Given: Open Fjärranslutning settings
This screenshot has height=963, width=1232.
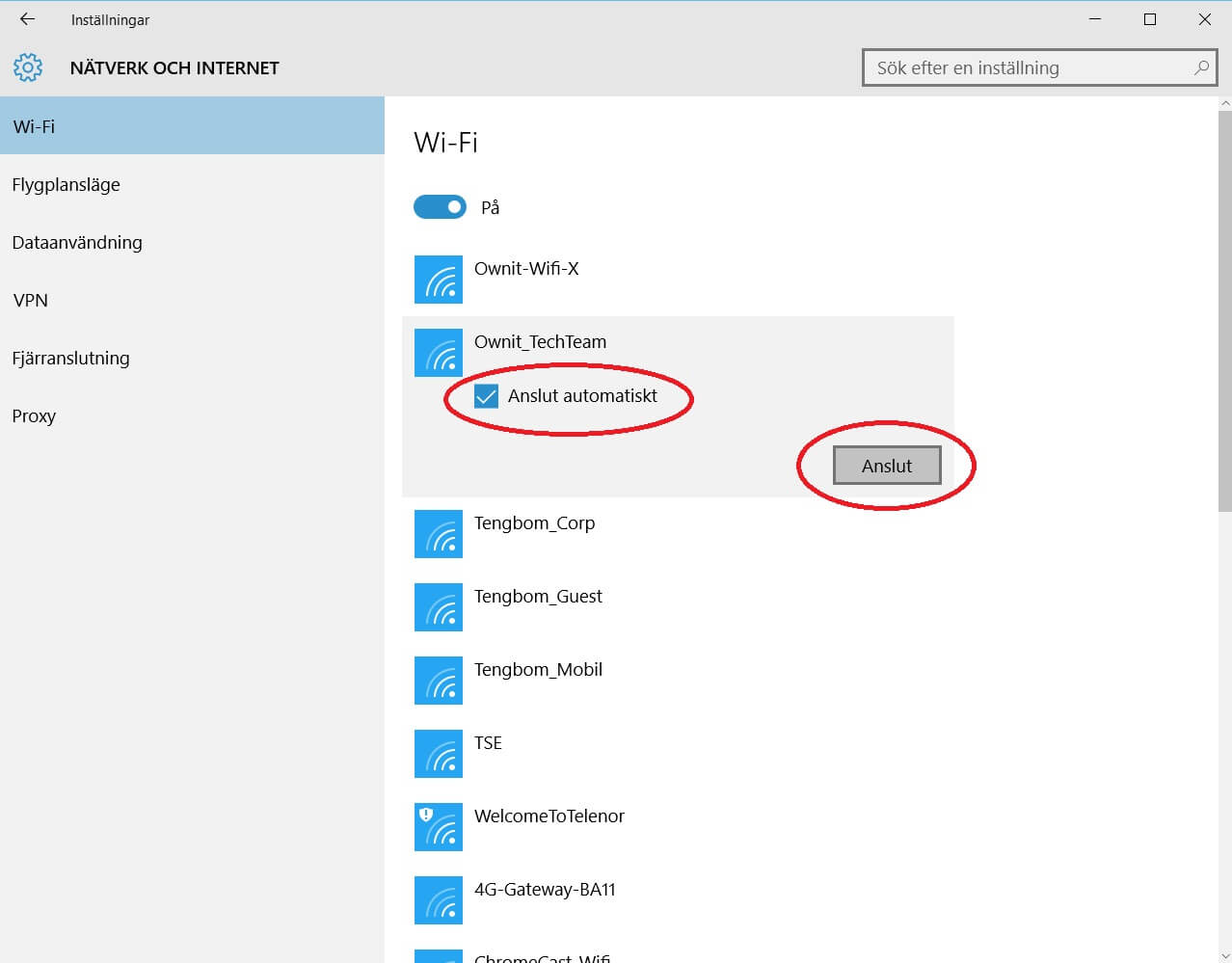Looking at the screenshot, I should [x=192, y=358].
